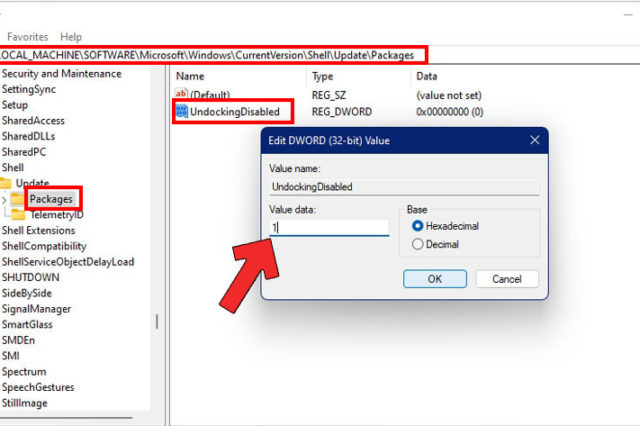Image resolution: width=640 pixels, height=426 pixels.
Task: Click the UndockingDisabled DWORD value icon
Action: 182,111
